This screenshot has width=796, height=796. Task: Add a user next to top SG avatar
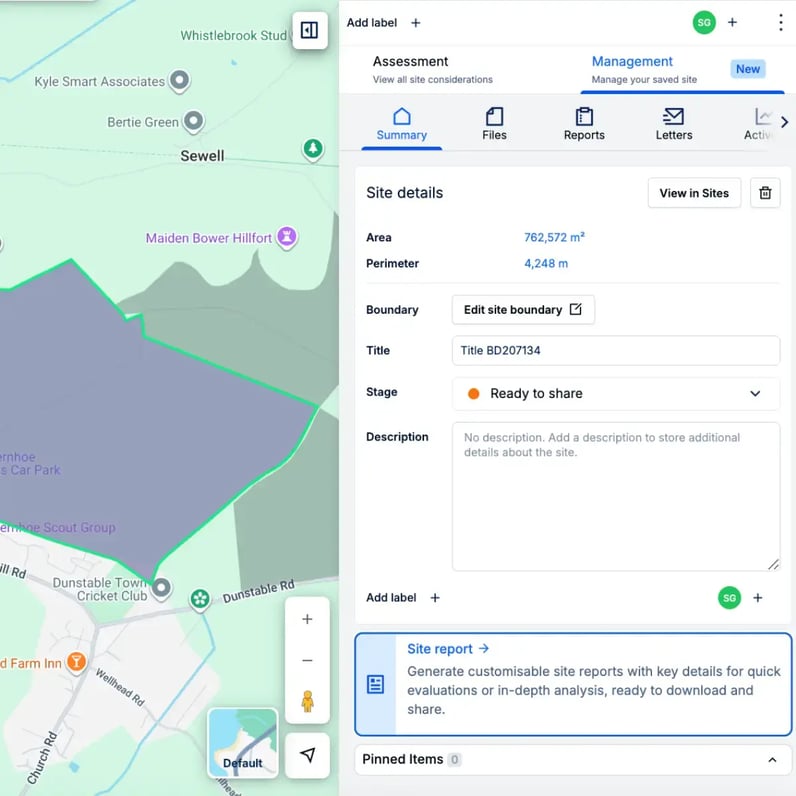(732, 22)
